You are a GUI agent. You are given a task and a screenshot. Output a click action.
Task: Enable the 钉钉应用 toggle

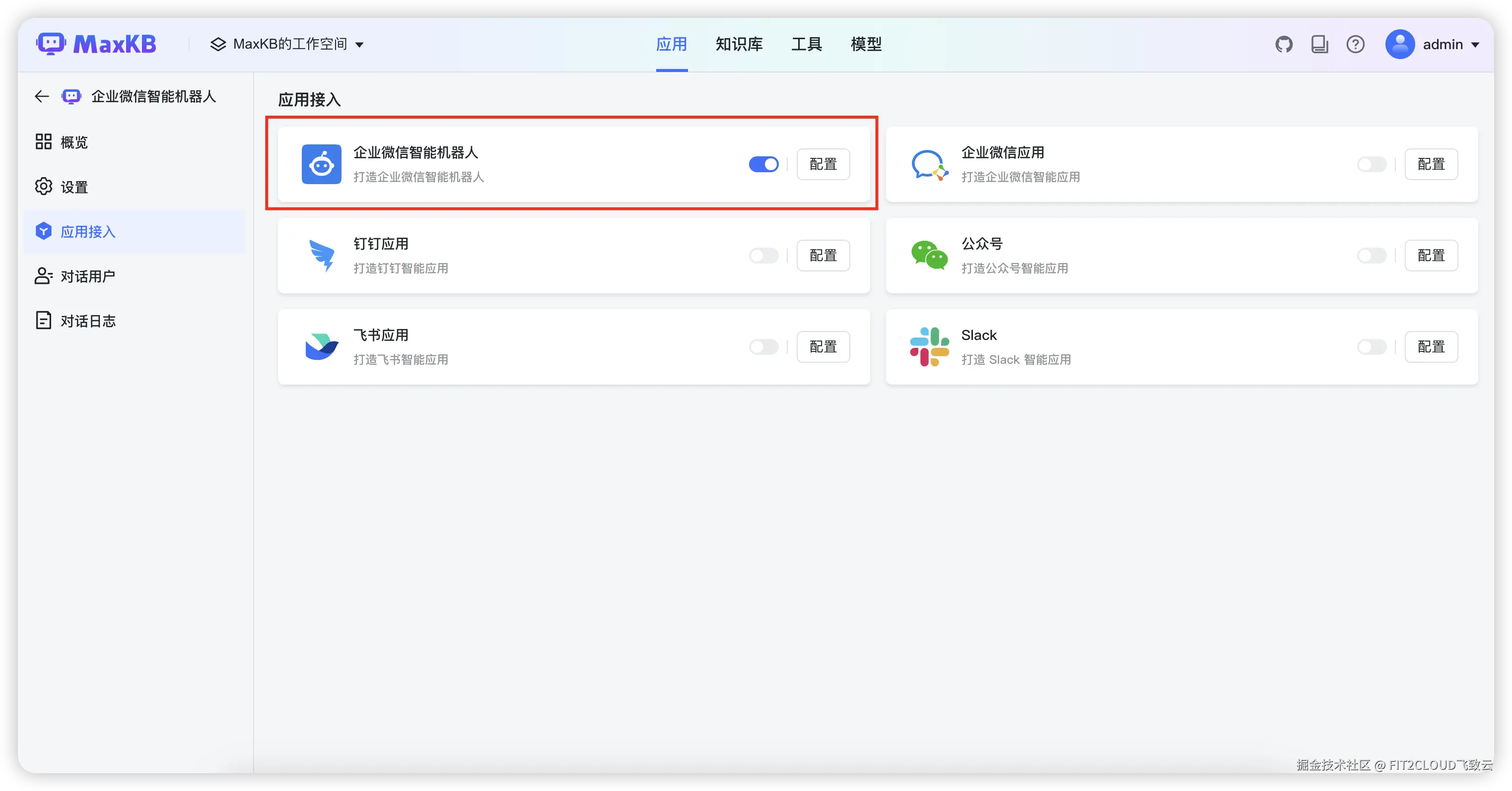[763, 256]
